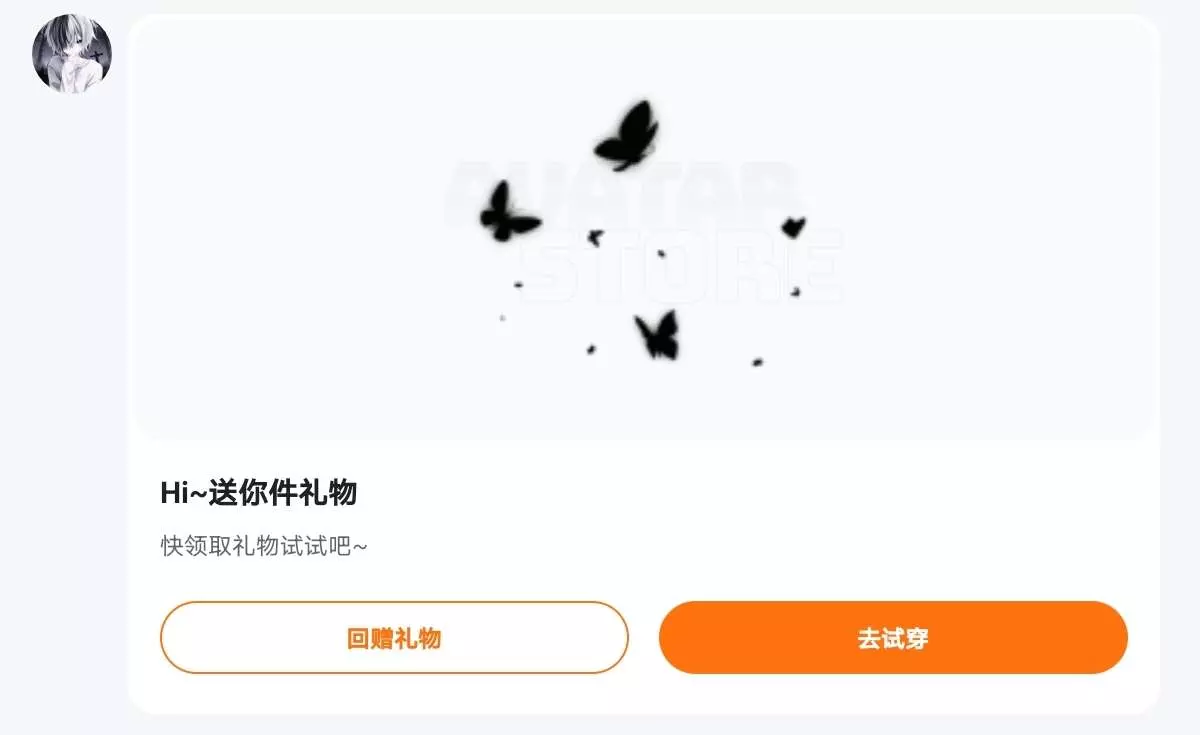
Task: Click the largest butterfly at the top of the gift image
Action: tap(627, 136)
